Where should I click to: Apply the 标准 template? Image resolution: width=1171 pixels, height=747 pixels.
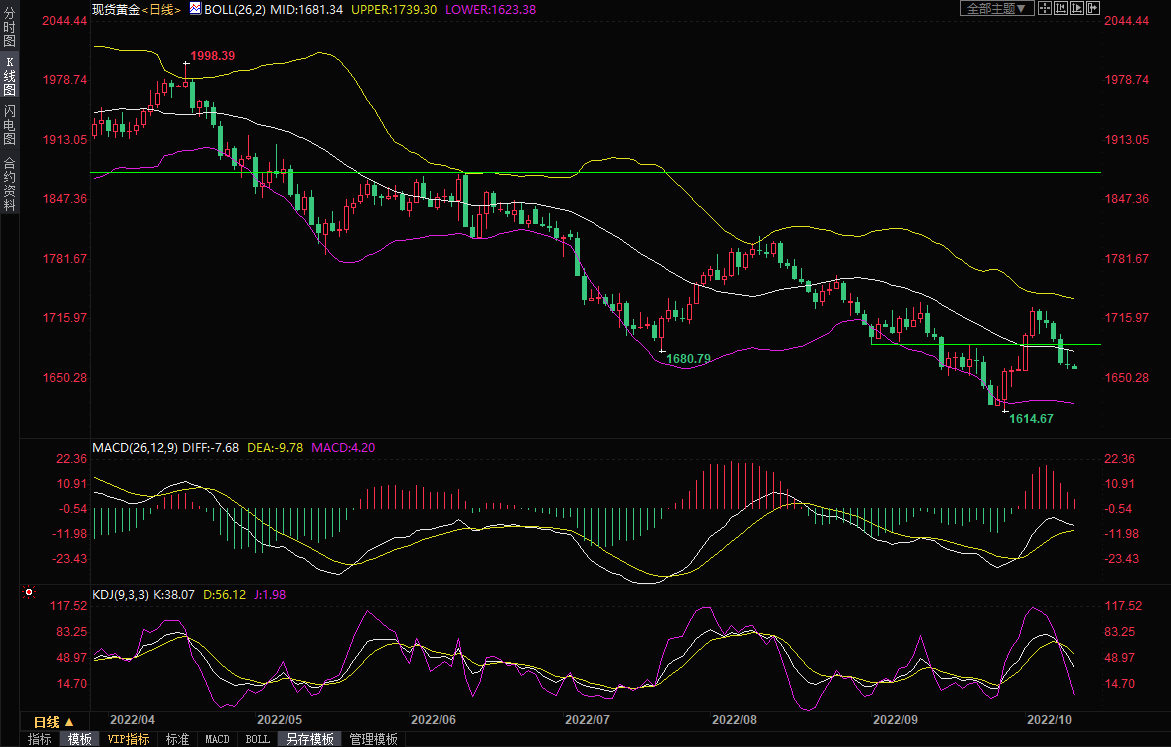pyautogui.click(x=177, y=739)
